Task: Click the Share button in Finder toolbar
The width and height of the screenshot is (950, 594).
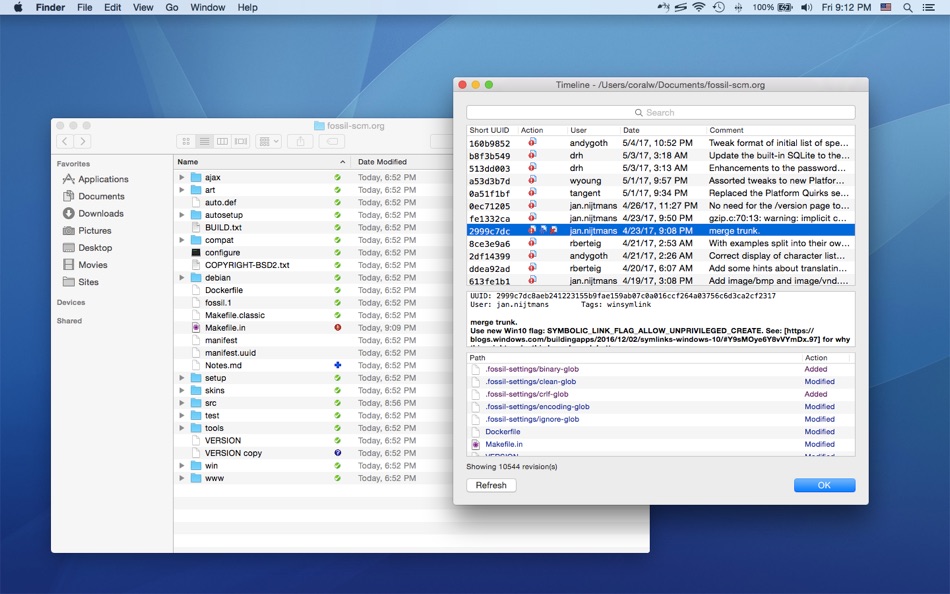Action: click(301, 142)
